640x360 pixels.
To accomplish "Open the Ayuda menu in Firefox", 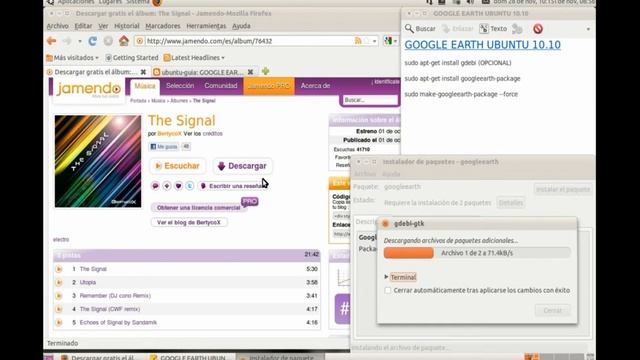I will 241,26.
